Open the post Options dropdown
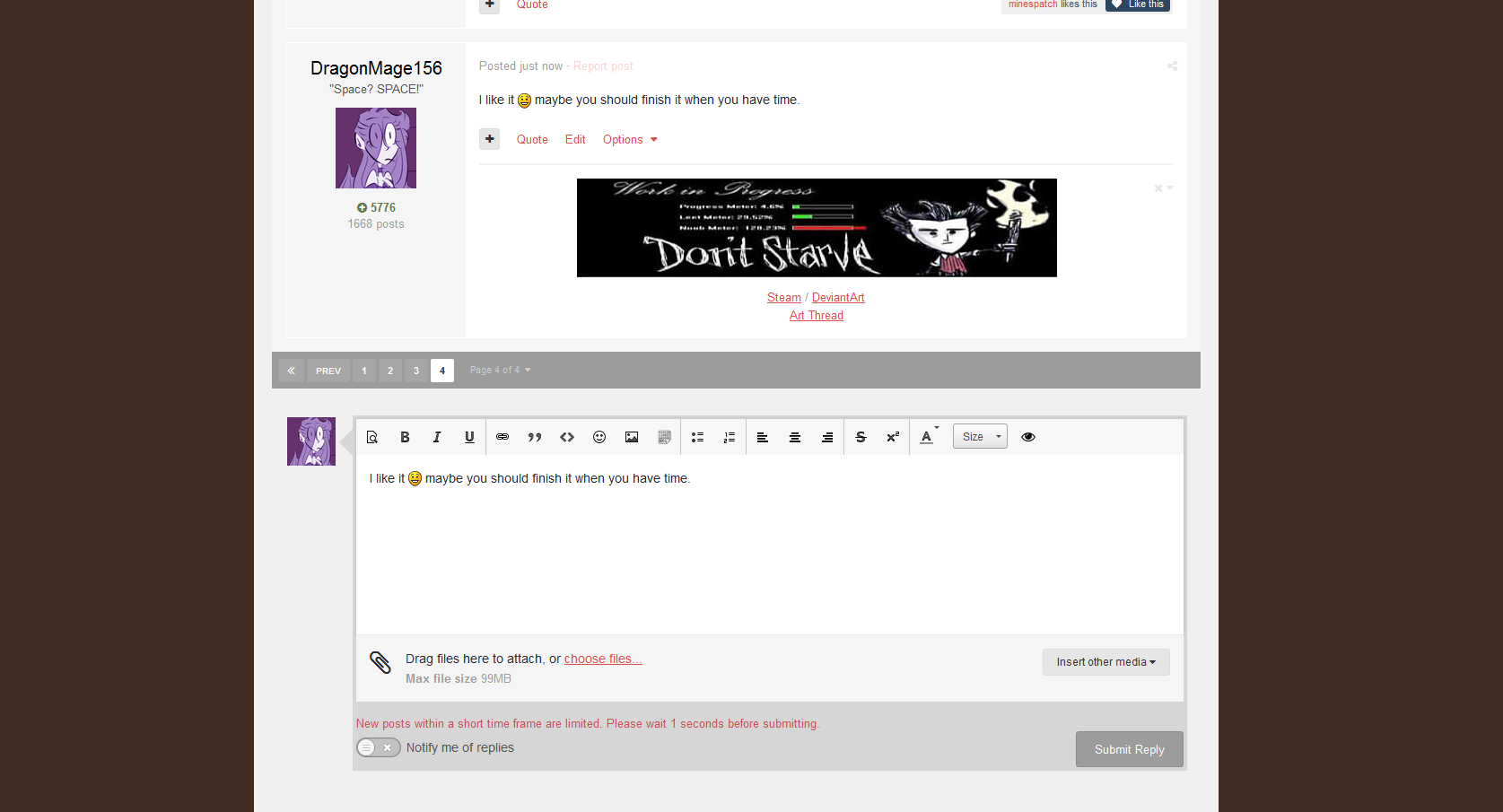Viewport: 1503px width, 812px height. pos(629,139)
